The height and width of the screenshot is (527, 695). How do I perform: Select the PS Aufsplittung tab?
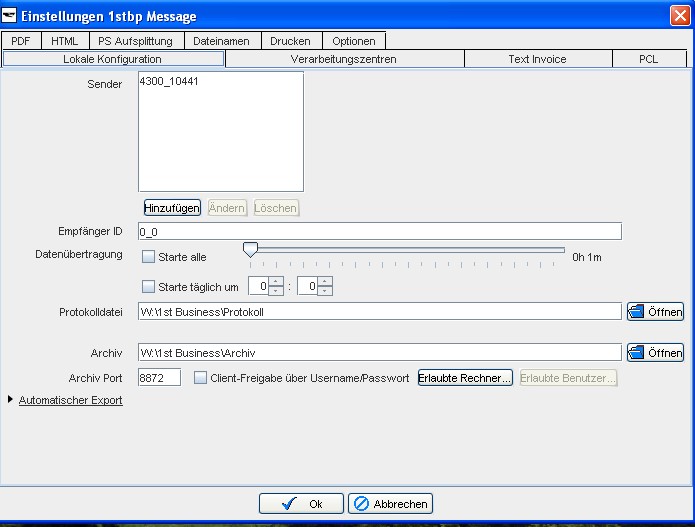135,41
